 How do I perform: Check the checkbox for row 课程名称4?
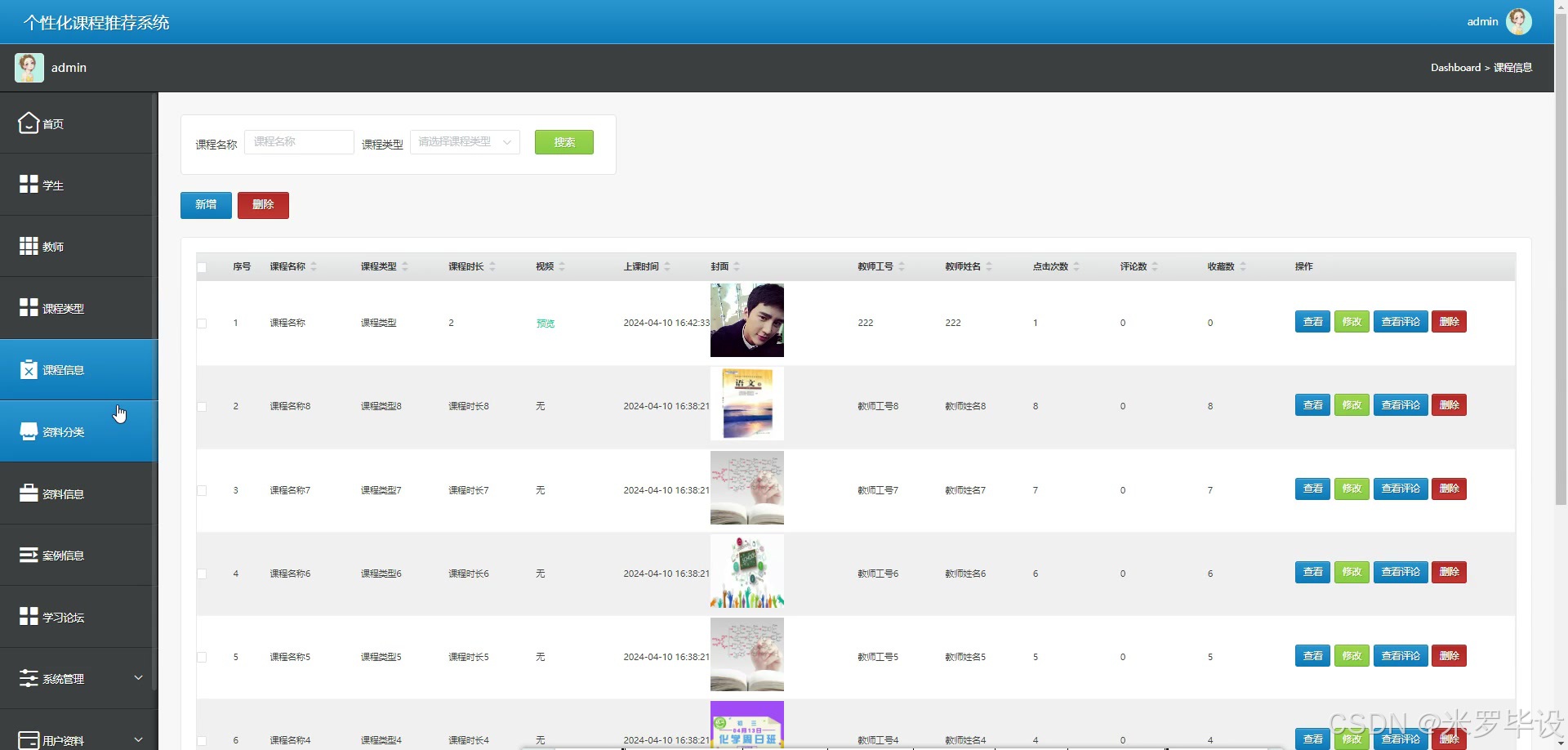coord(202,741)
